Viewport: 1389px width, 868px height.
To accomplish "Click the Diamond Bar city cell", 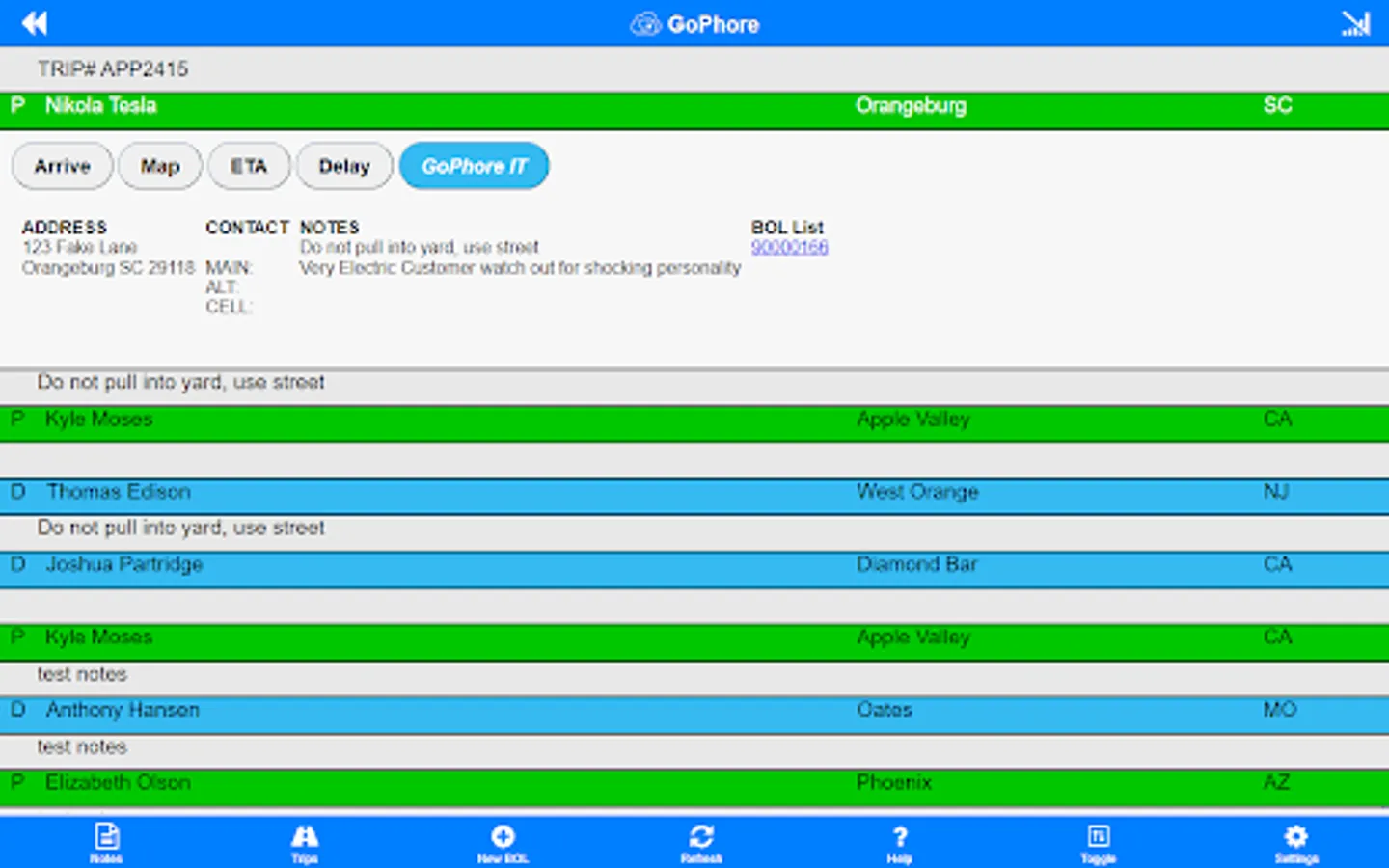I will click(917, 564).
